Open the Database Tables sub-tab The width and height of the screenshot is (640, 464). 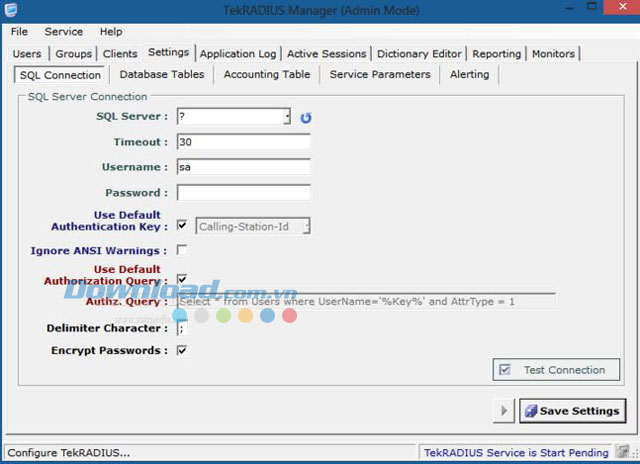tap(162, 74)
